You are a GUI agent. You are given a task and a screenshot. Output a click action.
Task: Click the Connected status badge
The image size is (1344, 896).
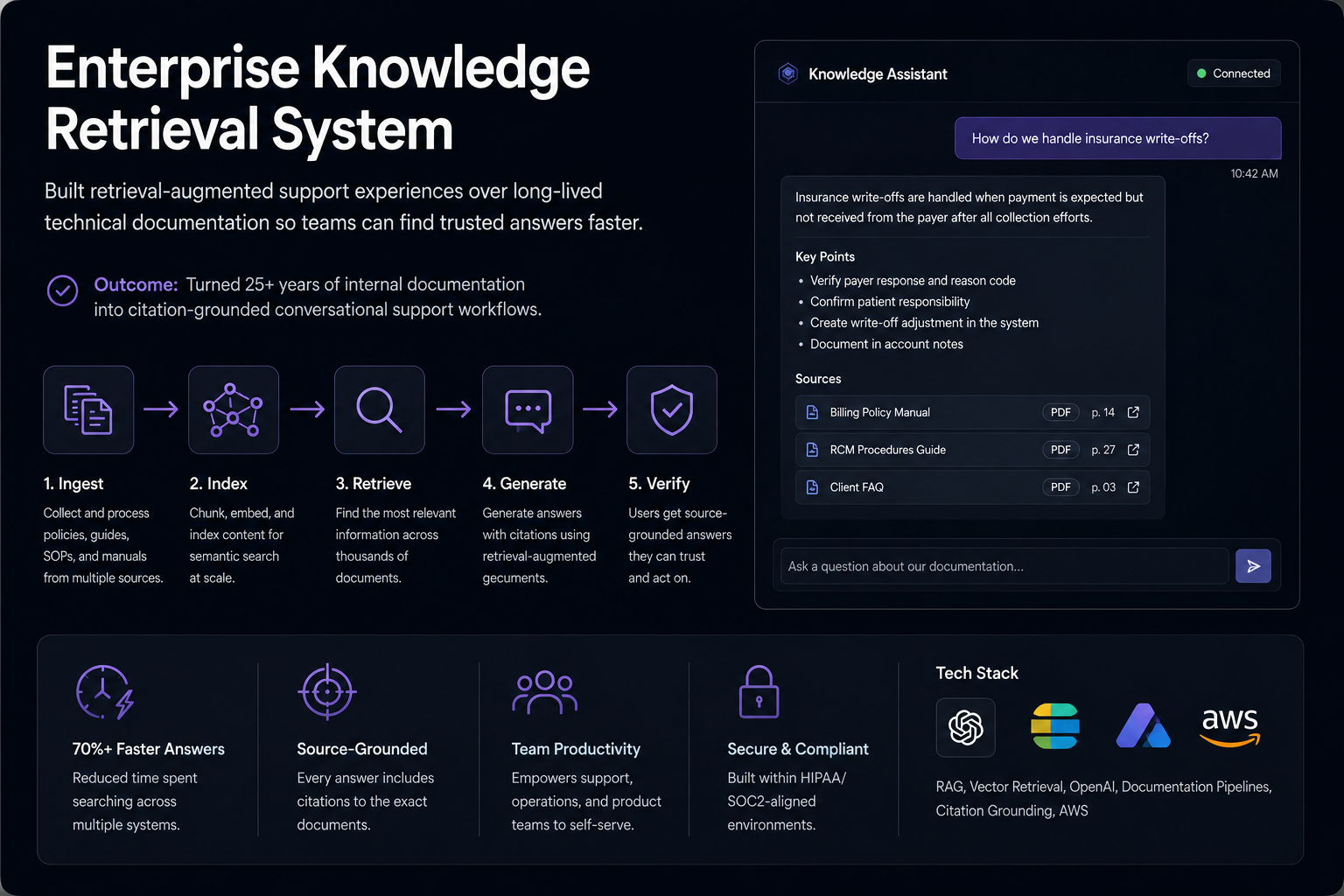[x=1234, y=73]
